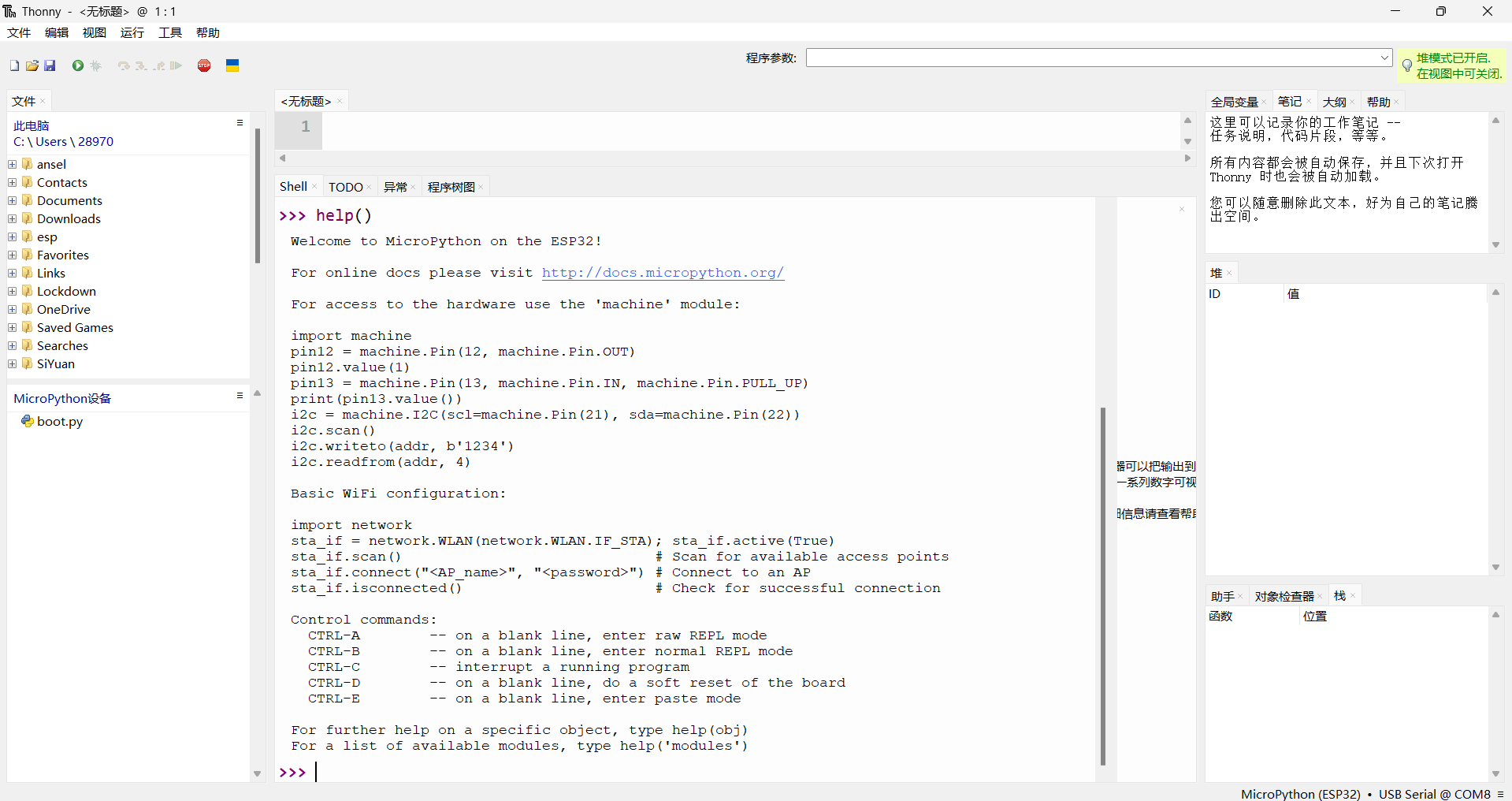Open the 运行 menu
This screenshot has height=801, width=1512.
click(x=132, y=32)
